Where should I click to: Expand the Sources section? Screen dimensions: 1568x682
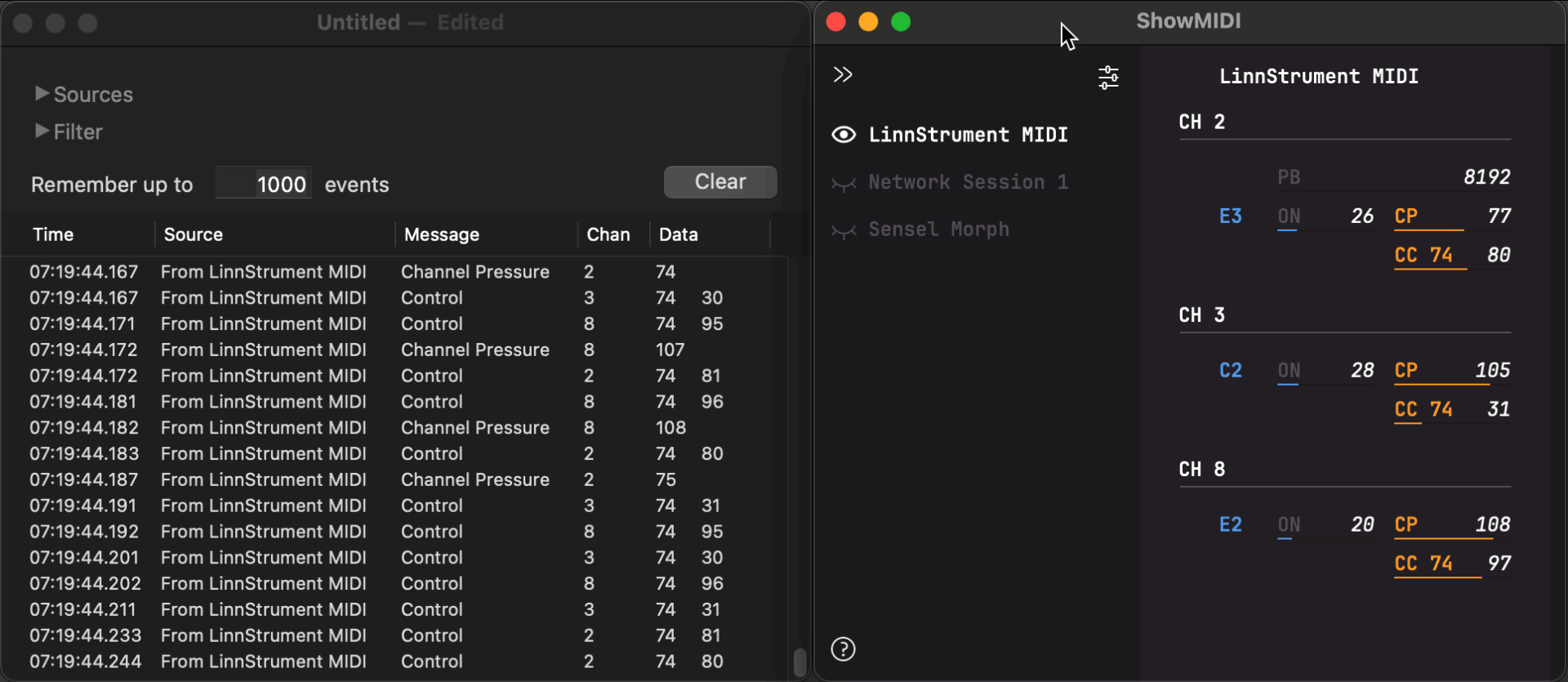click(x=42, y=94)
